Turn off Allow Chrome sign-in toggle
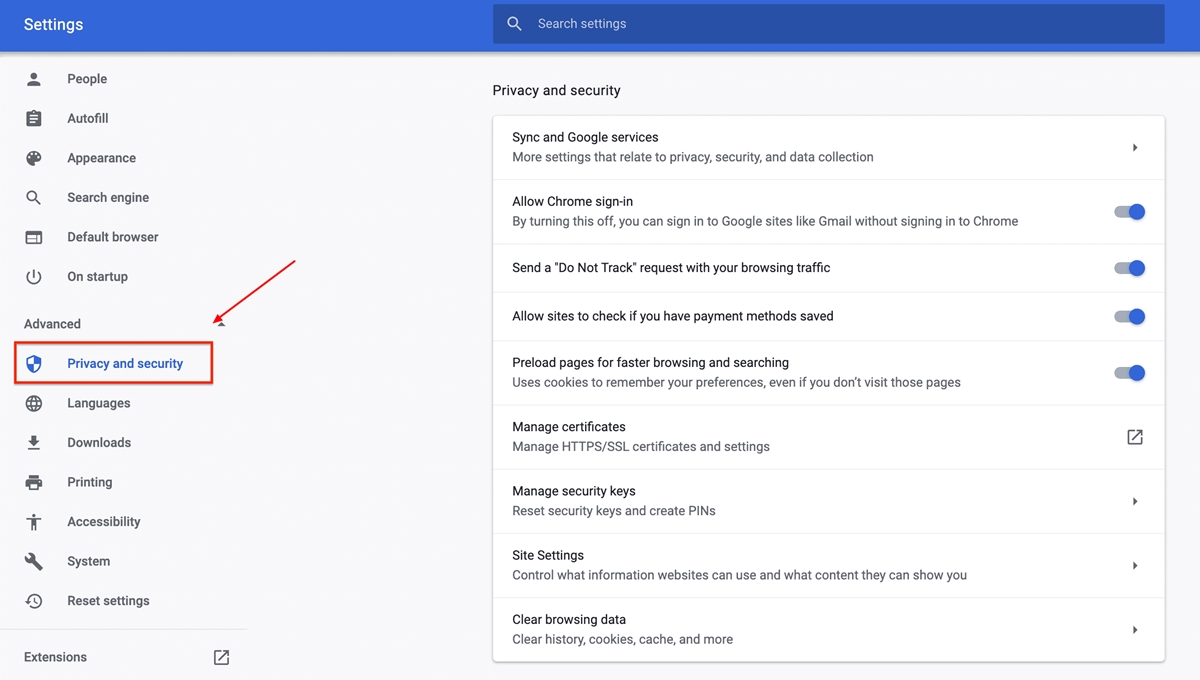Screen dimensions: 1200x680 1130,212
